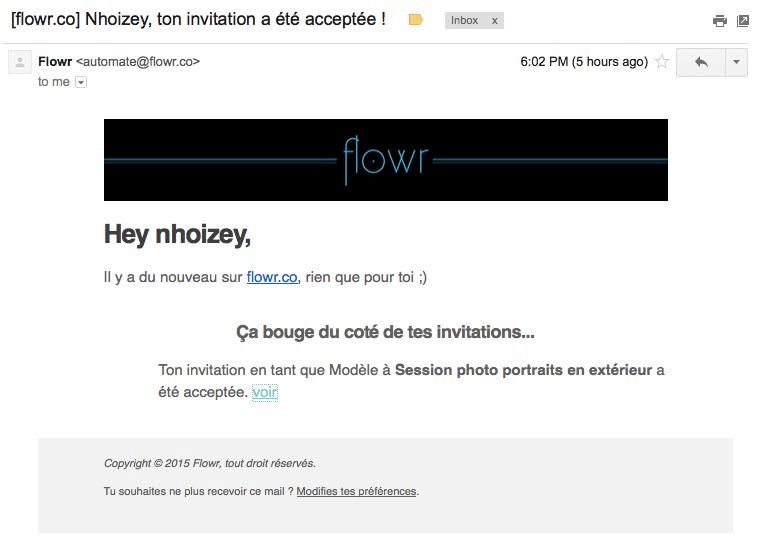Viewport: 760px width, 554px height.
Task: Click the email subject line
Action: [198, 19]
